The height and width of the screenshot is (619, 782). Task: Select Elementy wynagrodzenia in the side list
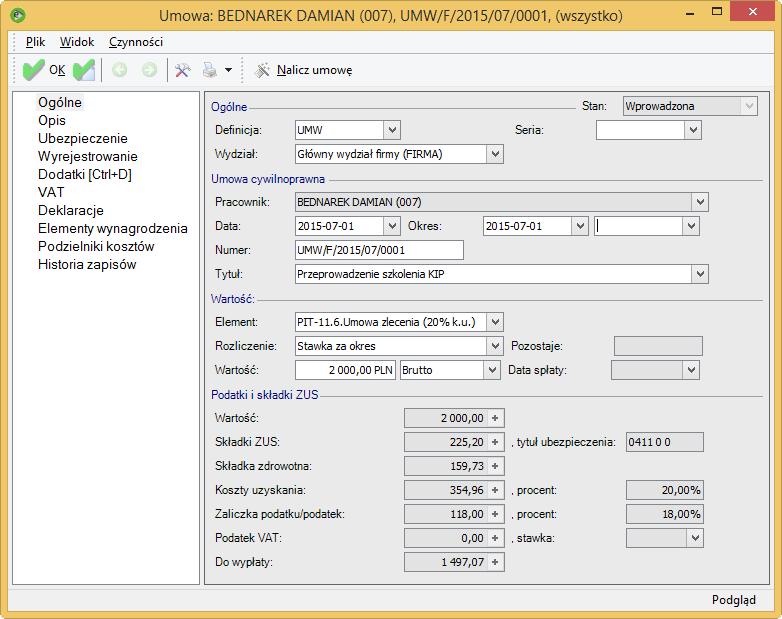tap(113, 228)
